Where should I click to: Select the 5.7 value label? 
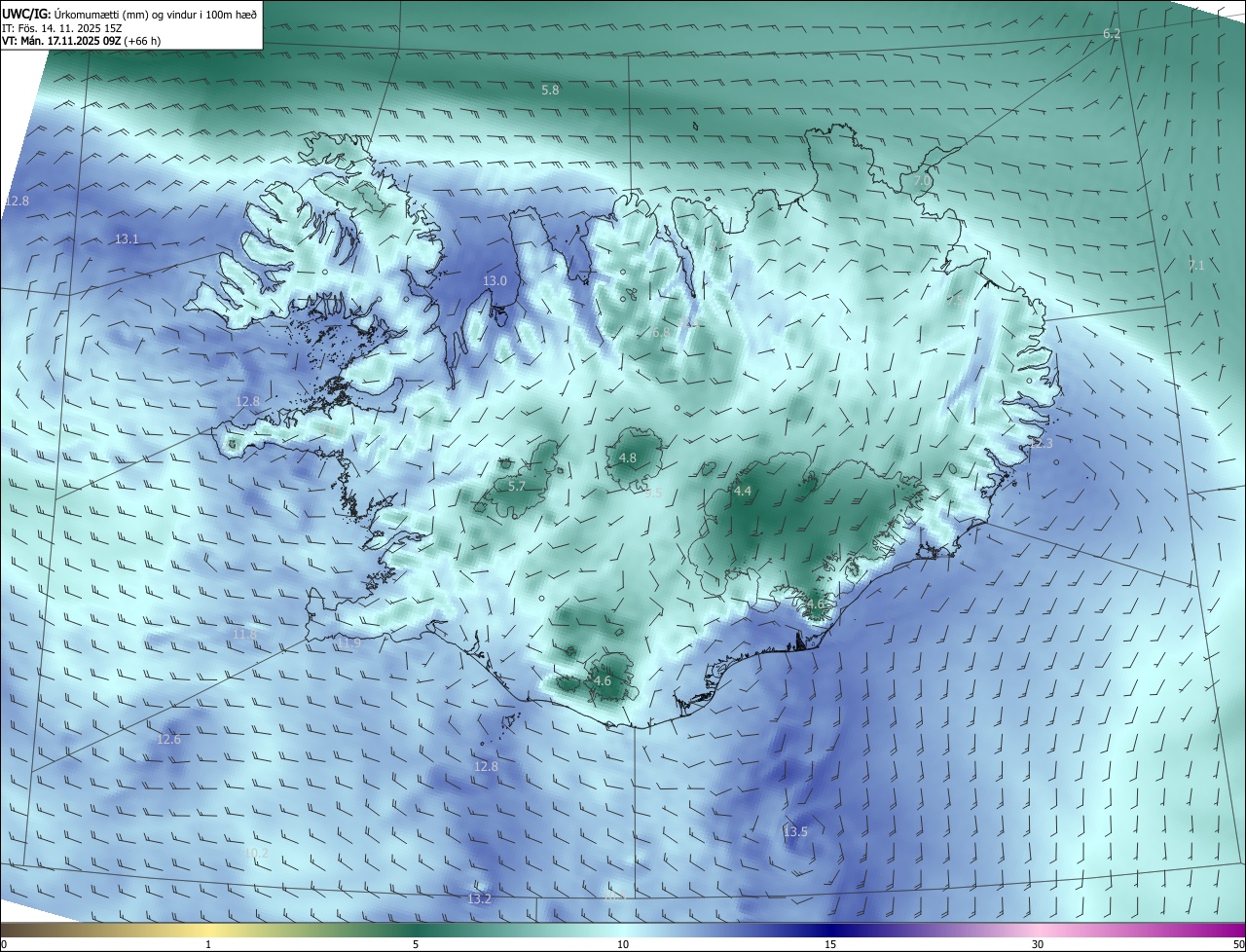pyautogui.click(x=517, y=487)
